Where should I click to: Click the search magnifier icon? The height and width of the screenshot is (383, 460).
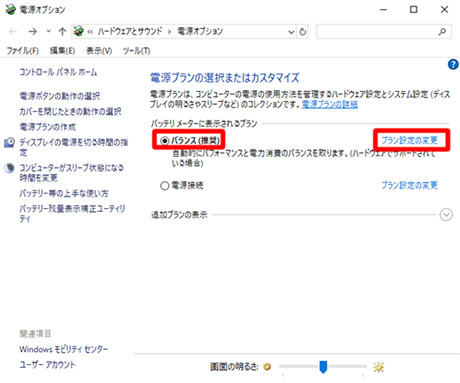(442, 32)
